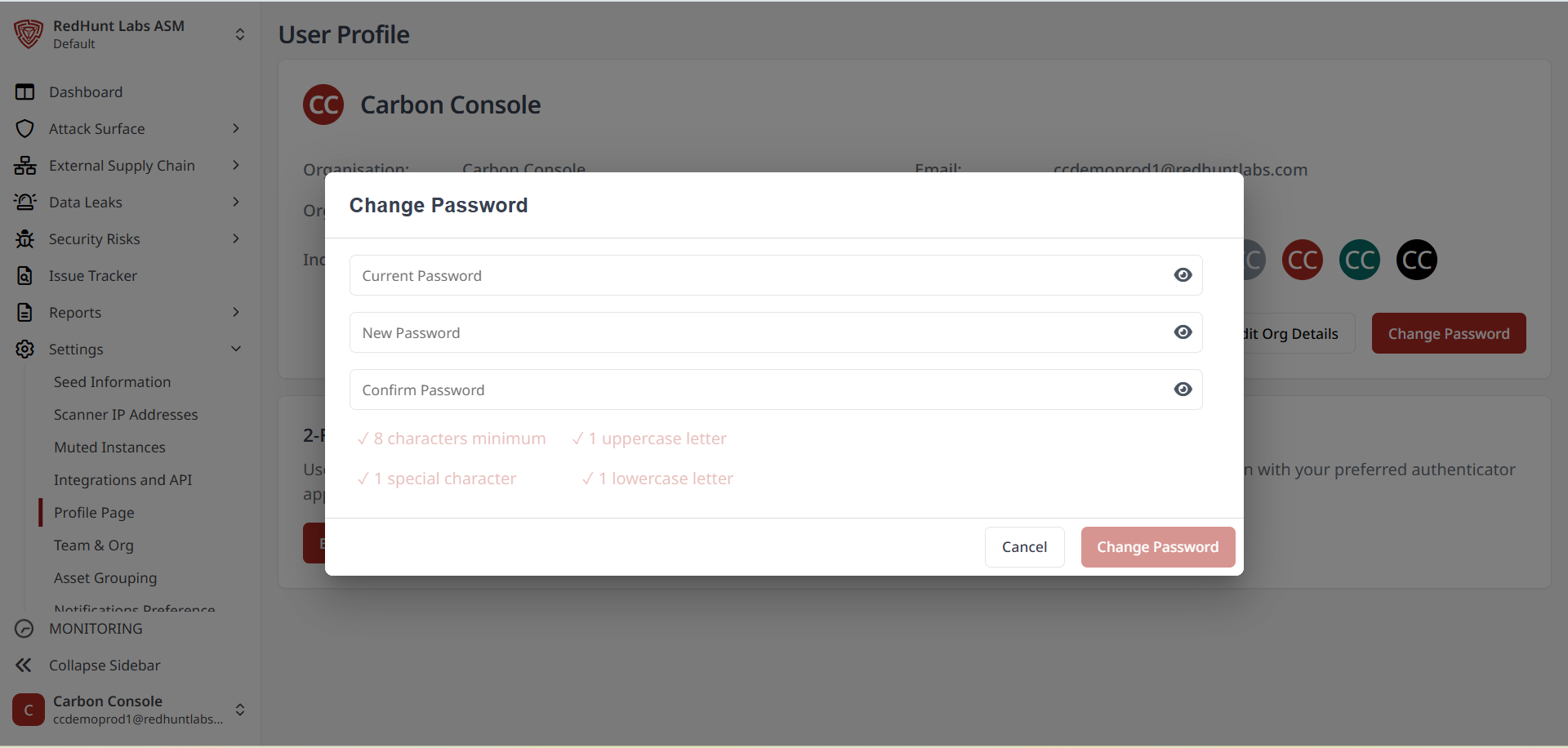Viewport: 1568px width, 748px height.
Task: Expand the Attack Surface chevron
Action: tap(236, 129)
